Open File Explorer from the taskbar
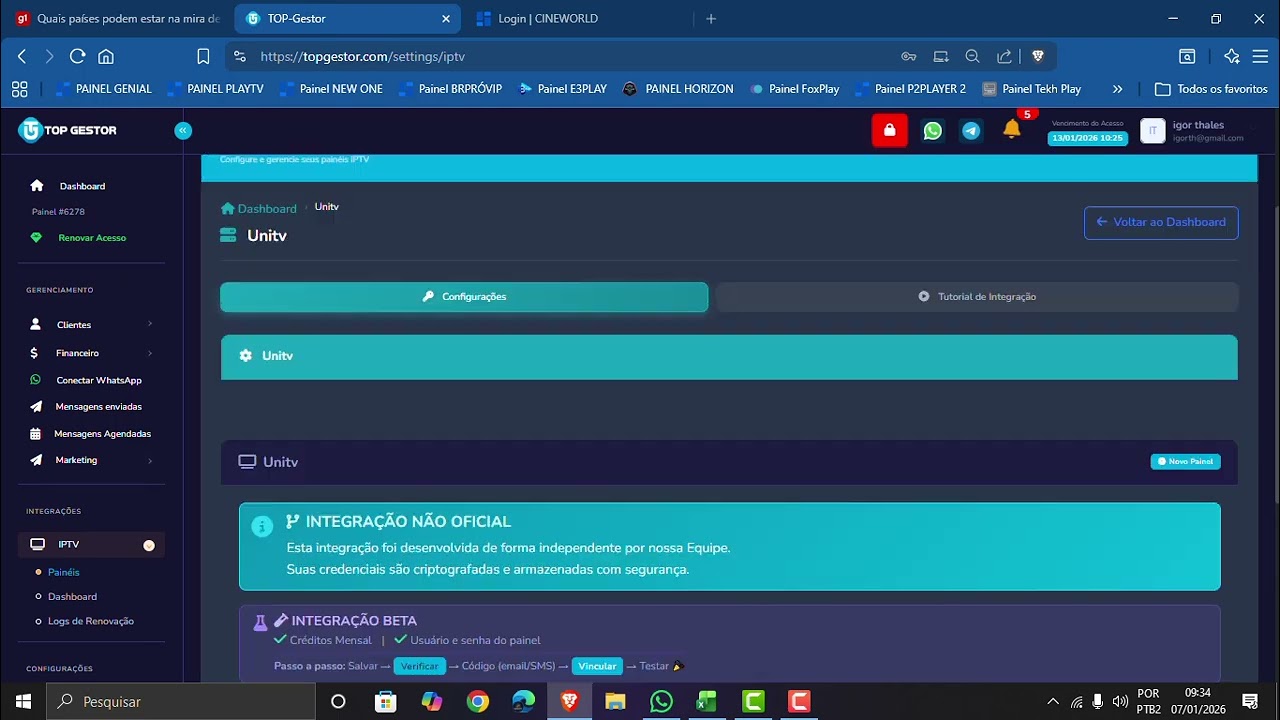 click(x=615, y=701)
